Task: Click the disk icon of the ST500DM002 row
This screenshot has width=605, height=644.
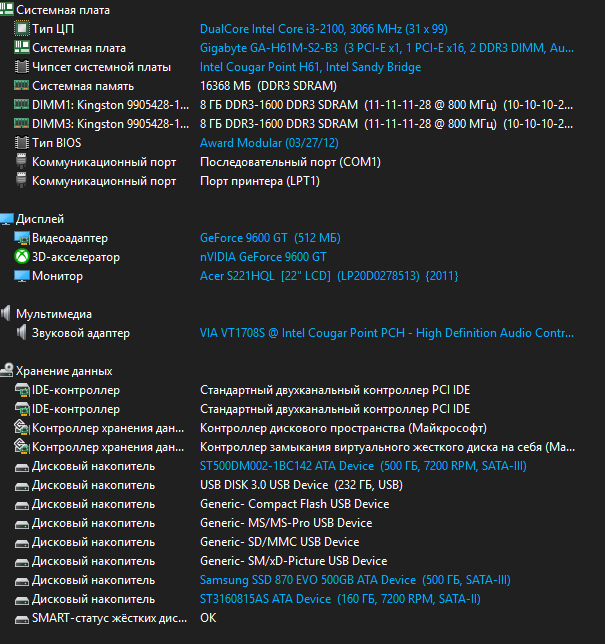Action: [22, 467]
